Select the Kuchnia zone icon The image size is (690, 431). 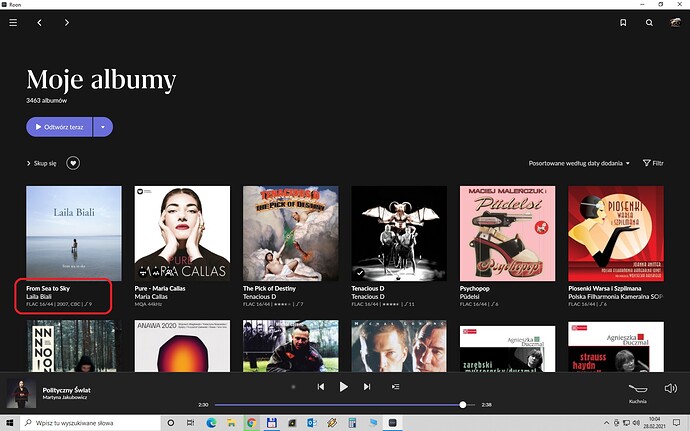638,391
